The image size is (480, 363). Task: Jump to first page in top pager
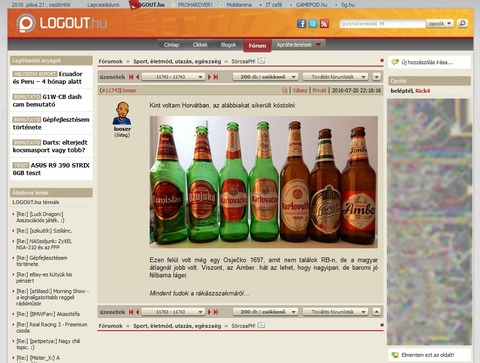pos(131,77)
